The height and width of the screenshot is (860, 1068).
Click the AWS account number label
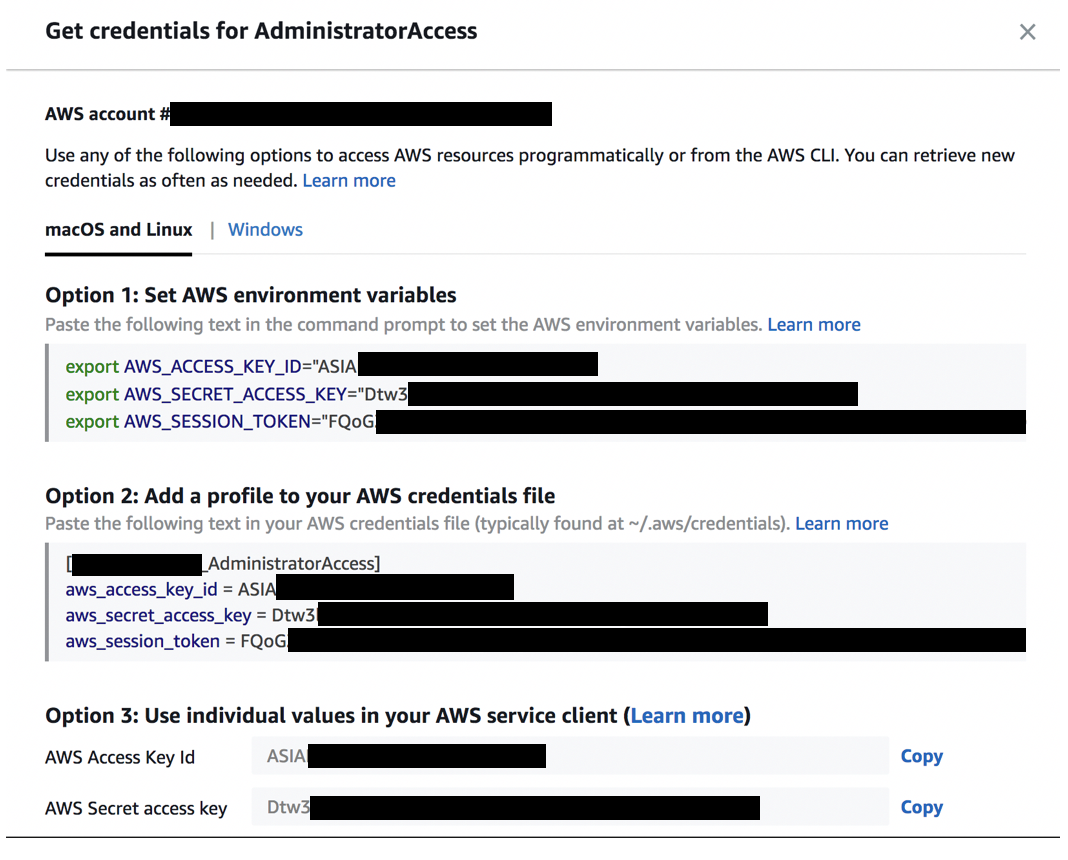(x=107, y=115)
